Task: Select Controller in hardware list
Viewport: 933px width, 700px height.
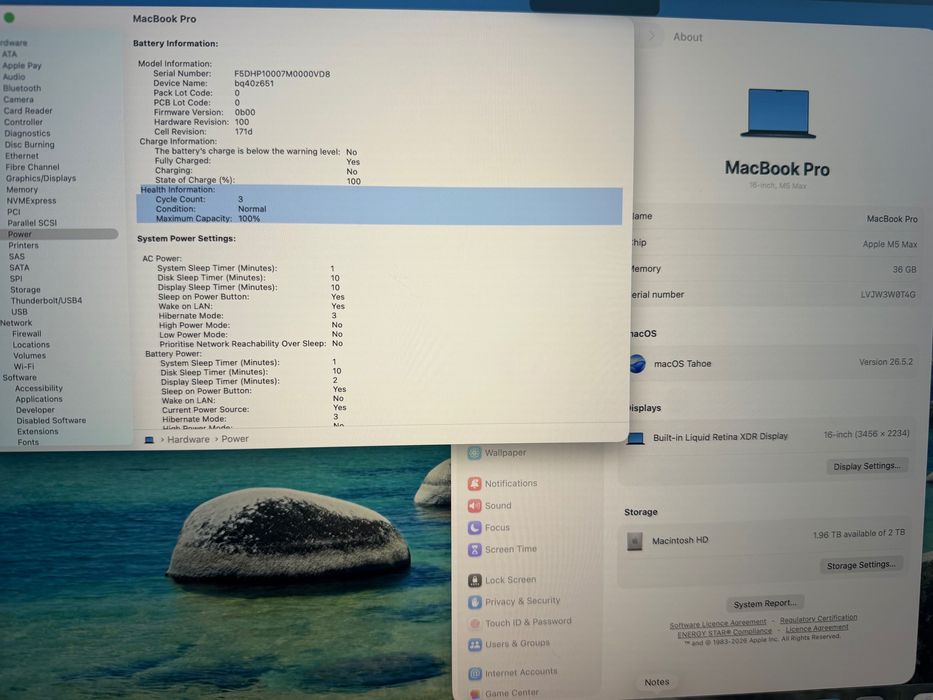Action: tap(23, 122)
